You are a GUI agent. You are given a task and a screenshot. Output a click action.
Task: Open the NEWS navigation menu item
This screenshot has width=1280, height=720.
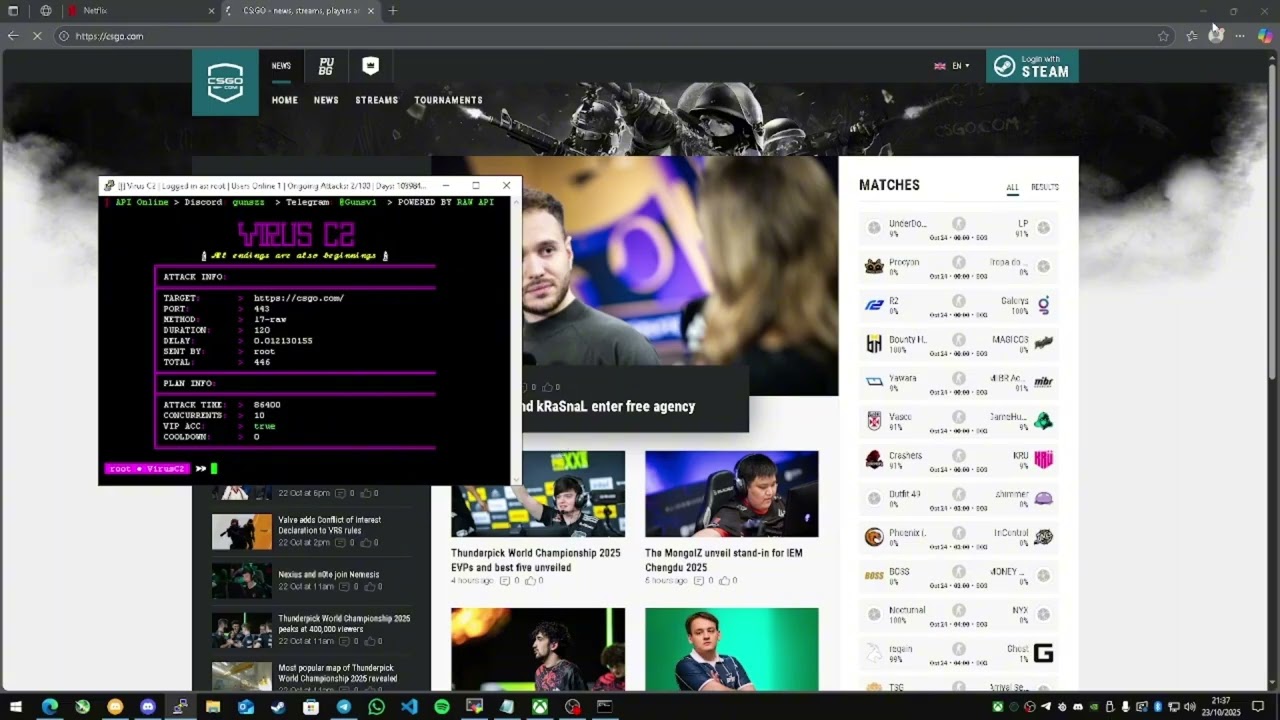click(326, 100)
